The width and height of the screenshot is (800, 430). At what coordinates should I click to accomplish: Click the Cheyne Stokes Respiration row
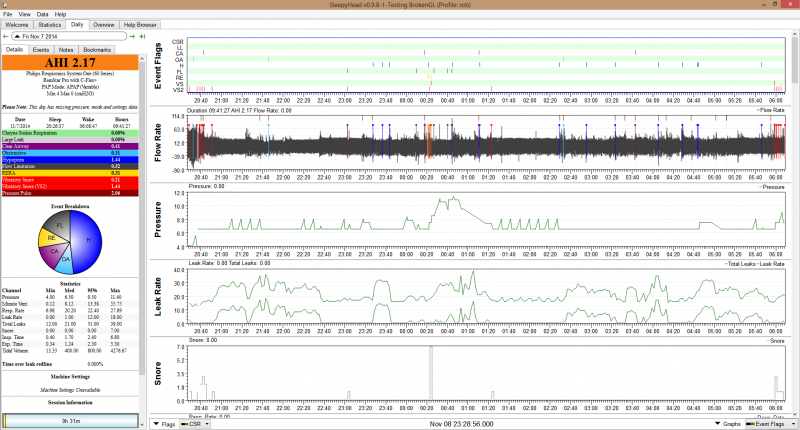click(70, 133)
